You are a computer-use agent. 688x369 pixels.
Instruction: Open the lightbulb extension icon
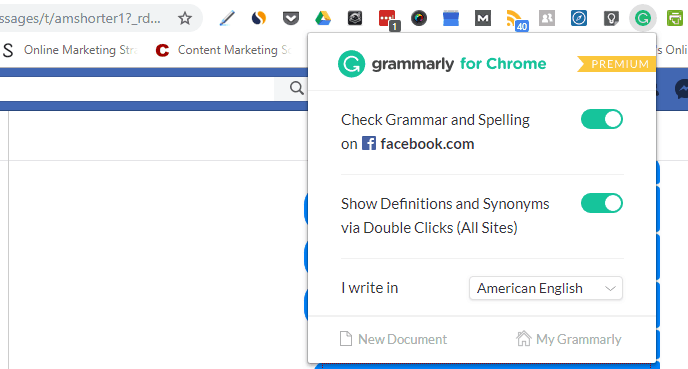click(611, 18)
